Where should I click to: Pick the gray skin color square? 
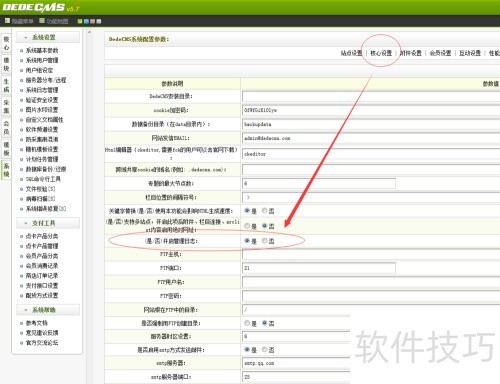(99, 21)
